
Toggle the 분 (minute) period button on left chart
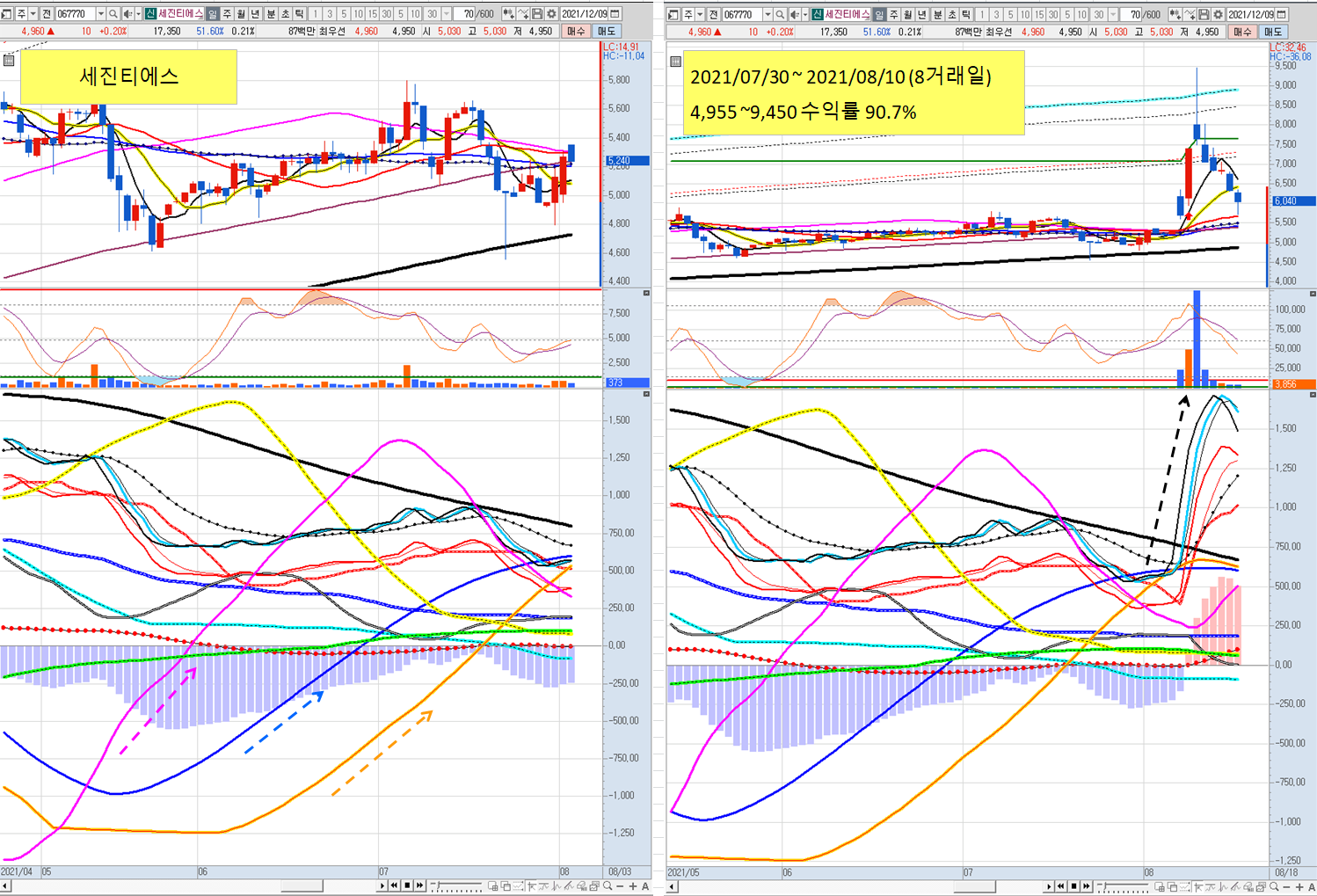pos(271,14)
